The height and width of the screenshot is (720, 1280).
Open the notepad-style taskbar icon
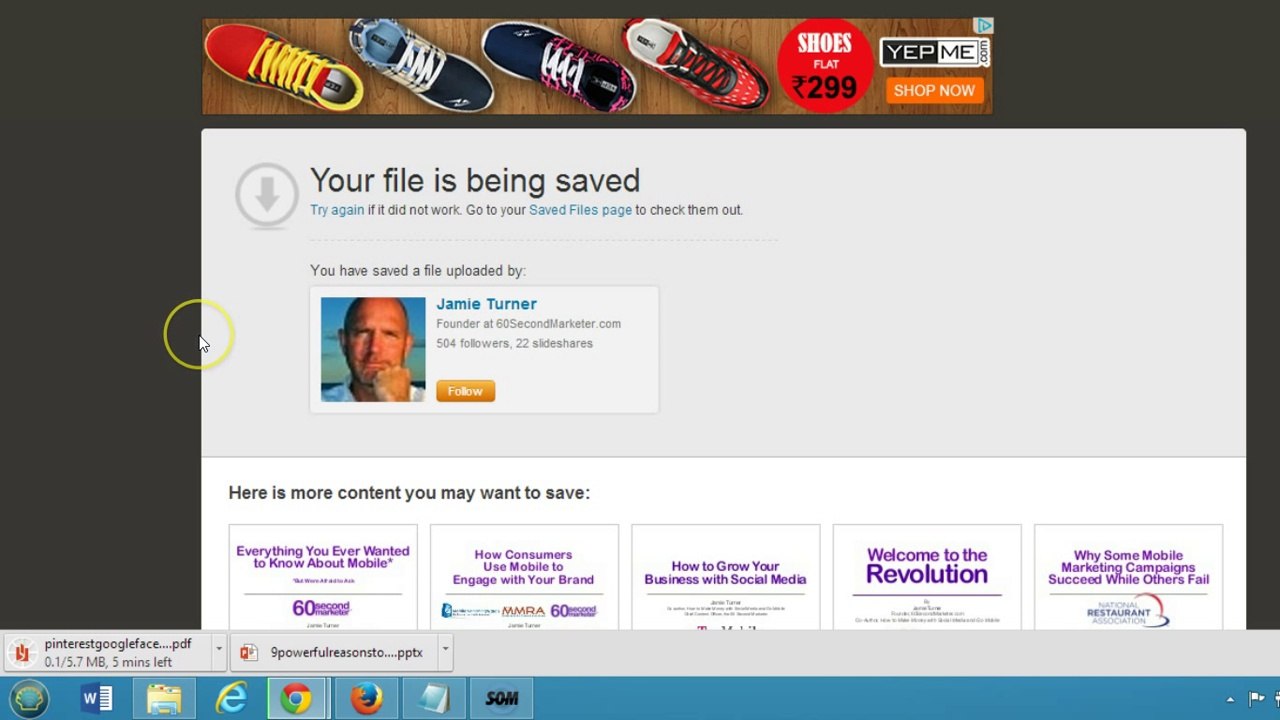tap(434, 698)
